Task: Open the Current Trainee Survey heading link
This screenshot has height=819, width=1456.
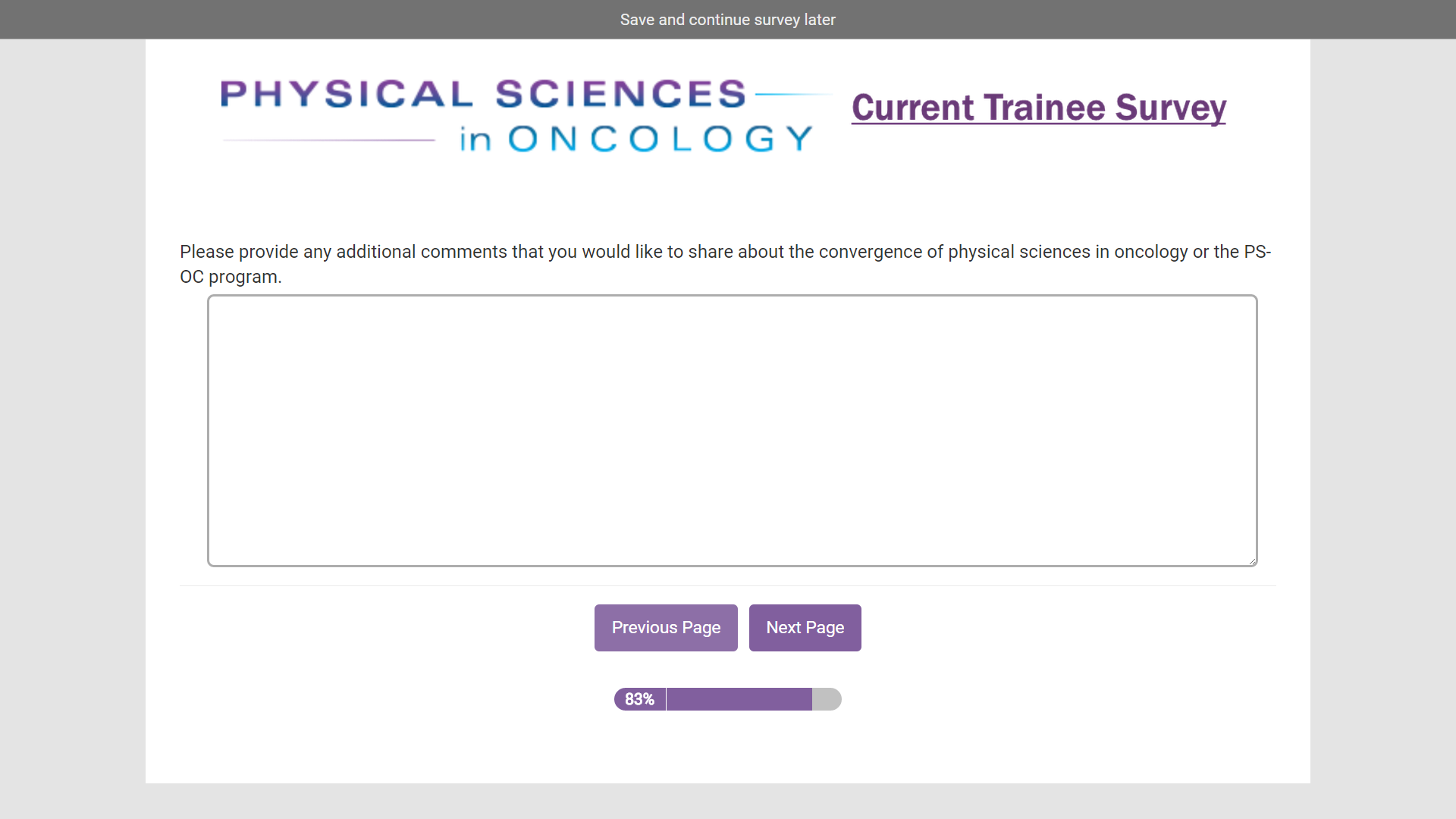Action: tap(1038, 108)
